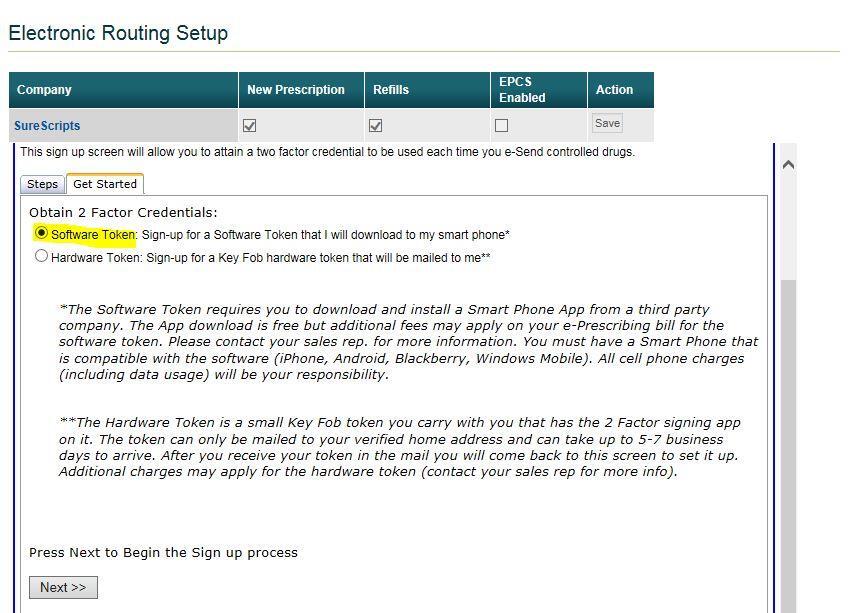Click the Action column header

(x=614, y=90)
